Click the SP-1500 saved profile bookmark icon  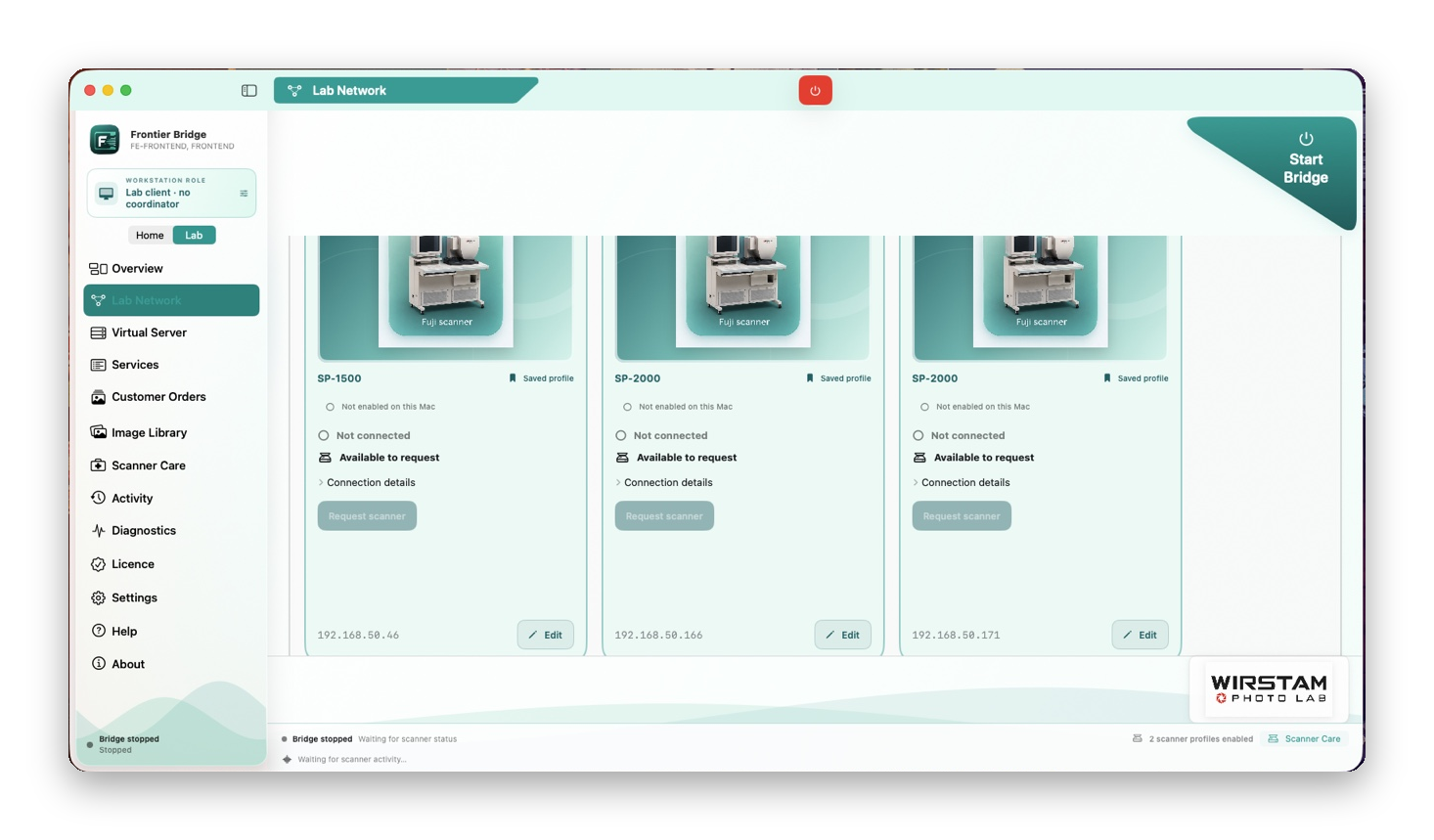click(513, 378)
